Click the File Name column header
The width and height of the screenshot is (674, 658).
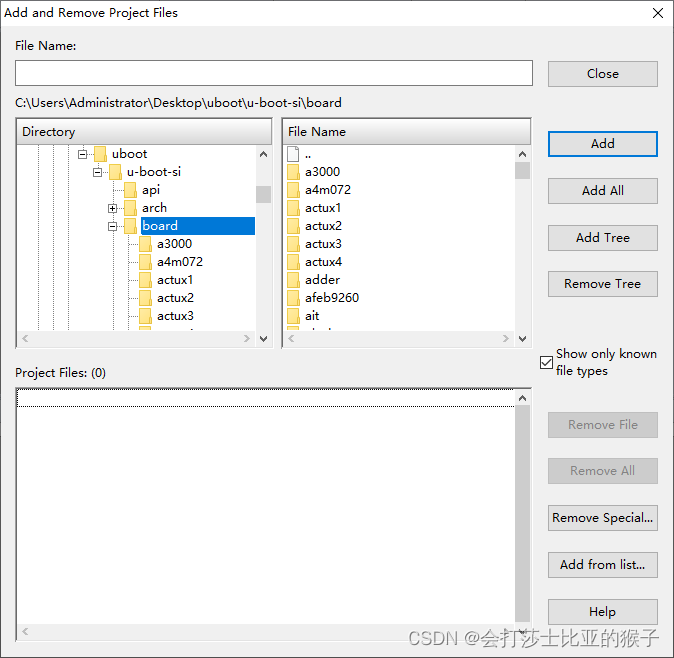406,132
